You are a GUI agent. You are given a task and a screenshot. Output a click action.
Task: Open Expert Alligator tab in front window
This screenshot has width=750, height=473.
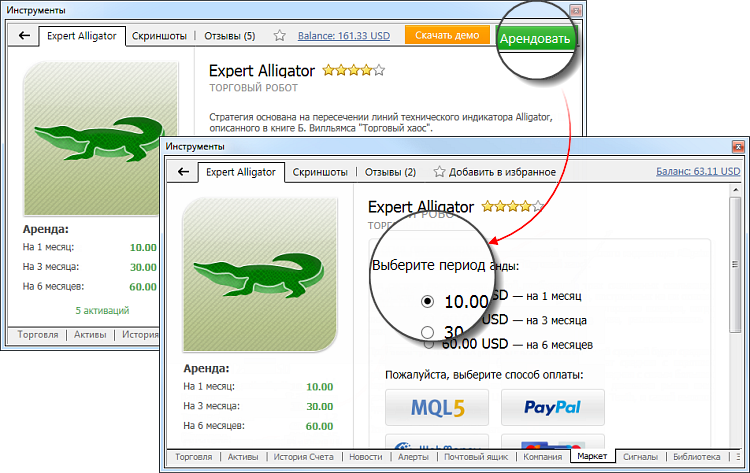click(241, 172)
